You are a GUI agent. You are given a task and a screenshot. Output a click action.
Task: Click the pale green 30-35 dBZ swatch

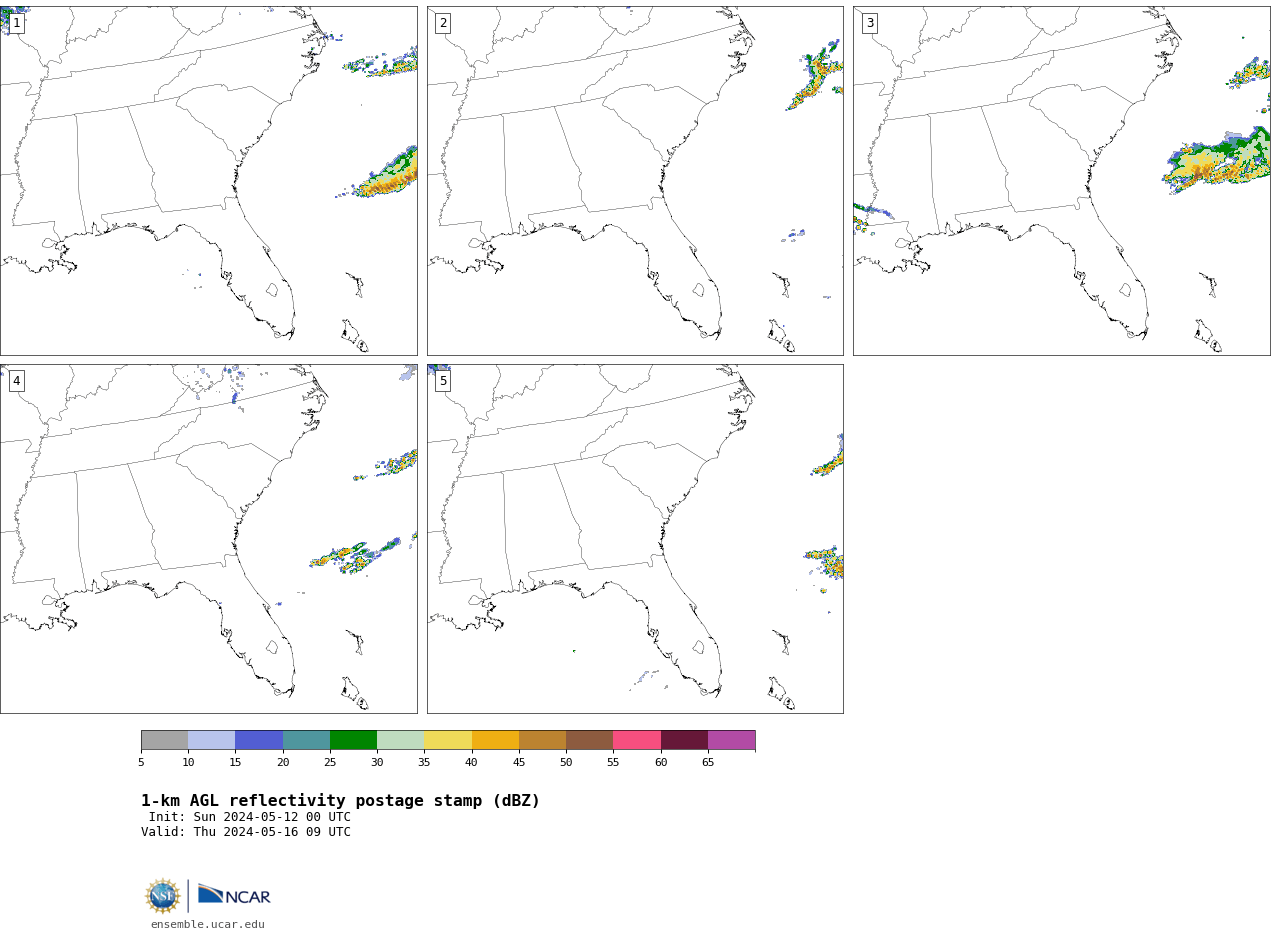pos(400,740)
